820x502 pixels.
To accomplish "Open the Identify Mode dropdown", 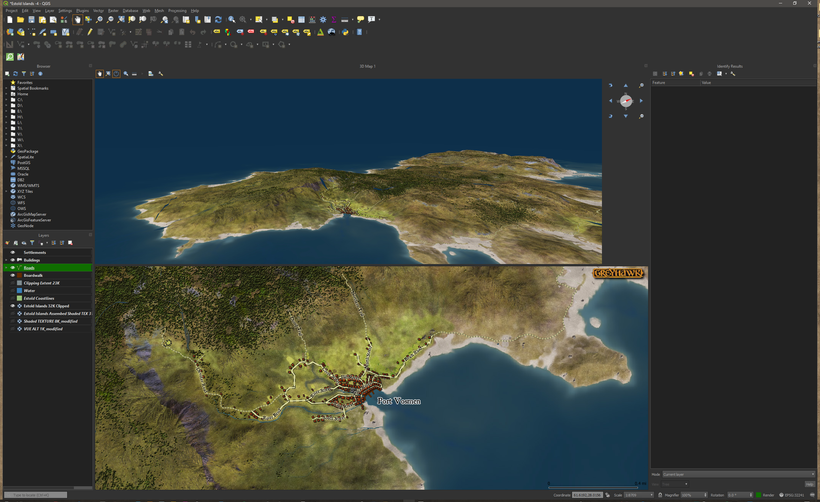I will [738, 474].
